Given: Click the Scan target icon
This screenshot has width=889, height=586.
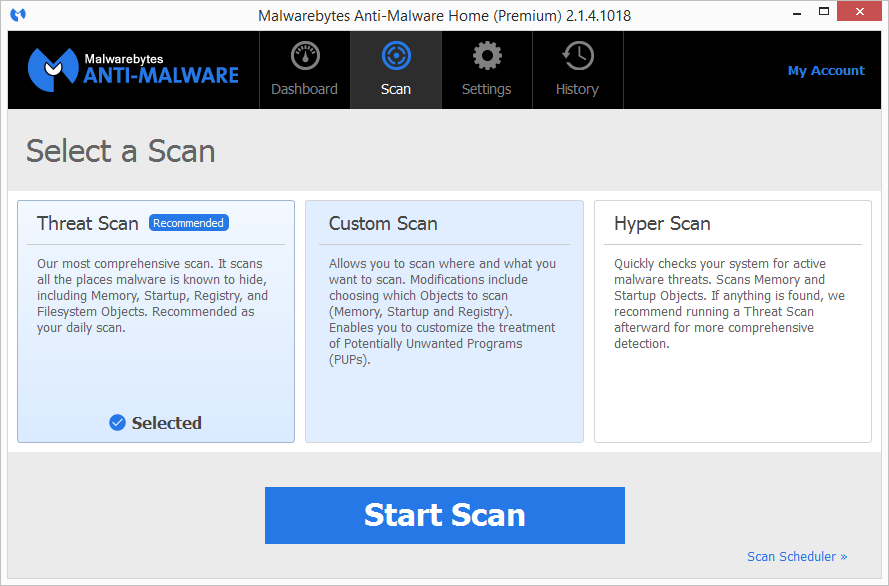Looking at the screenshot, I should pyautogui.click(x=396, y=56).
